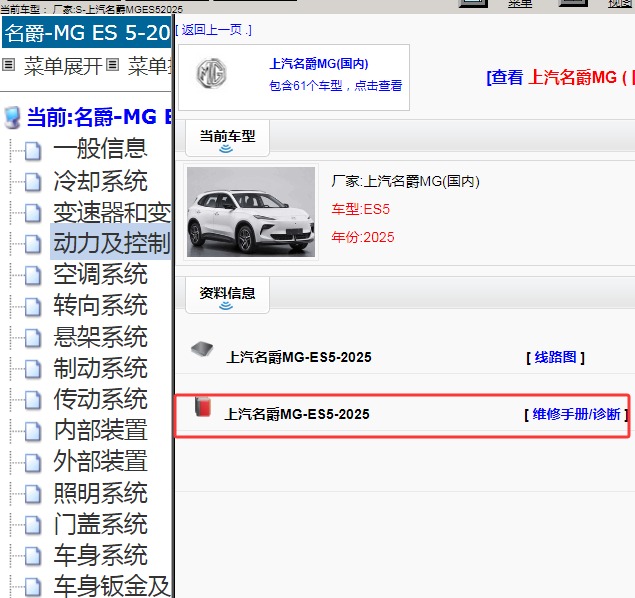The image size is (635, 598).
Task: Click the 名爵-MG ES 5 header title
Action: point(87,32)
